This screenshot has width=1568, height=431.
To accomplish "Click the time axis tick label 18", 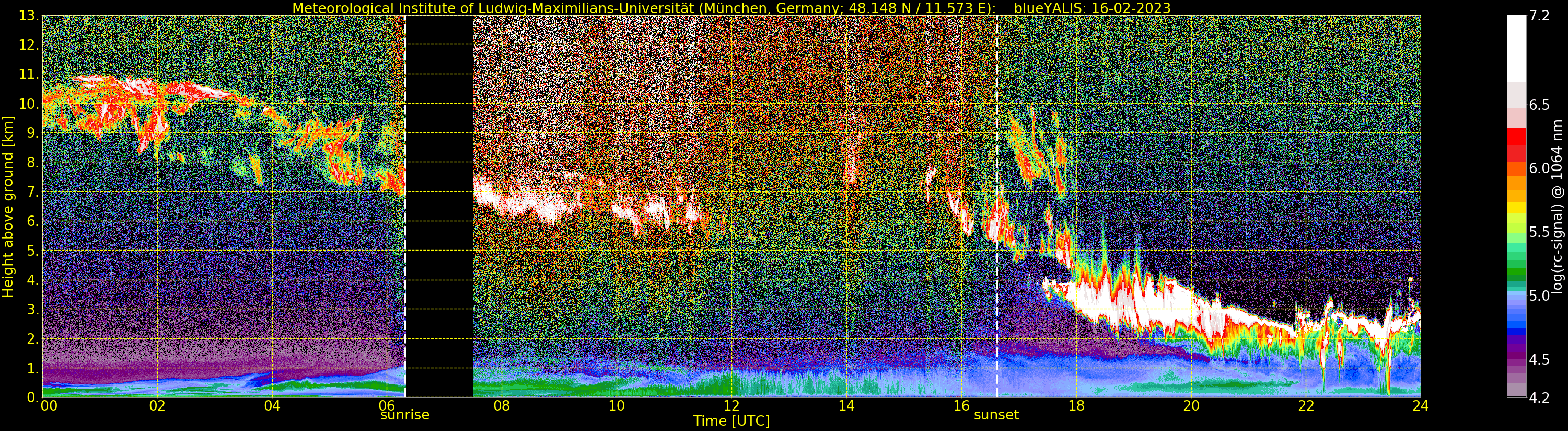I will point(1076,405).
